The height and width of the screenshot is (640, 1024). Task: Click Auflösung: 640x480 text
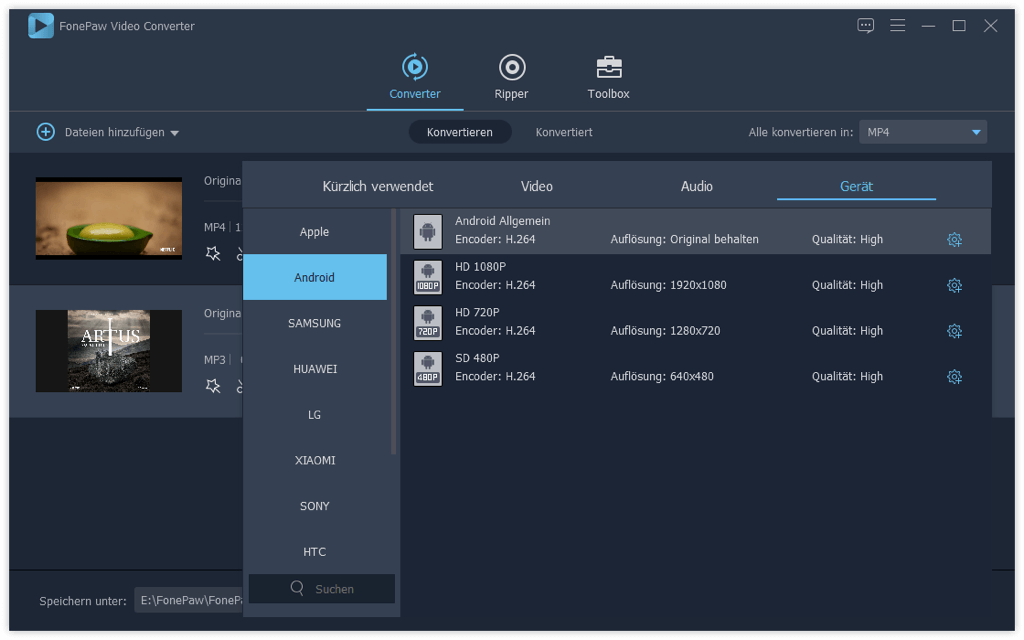pyautogui.click(x=662, y=376)
